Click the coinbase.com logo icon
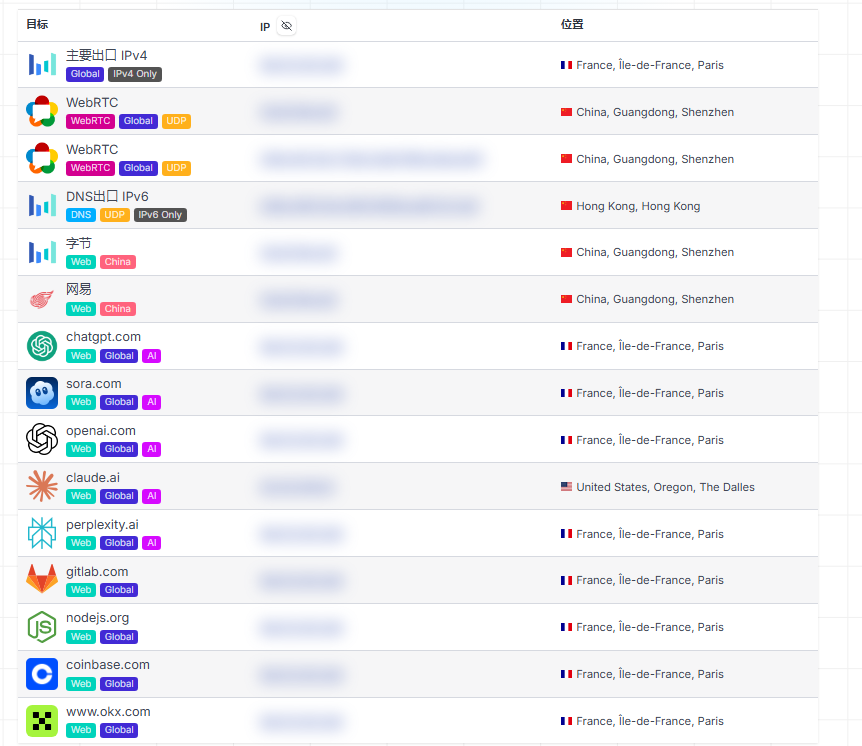 [x=42, y=673]
